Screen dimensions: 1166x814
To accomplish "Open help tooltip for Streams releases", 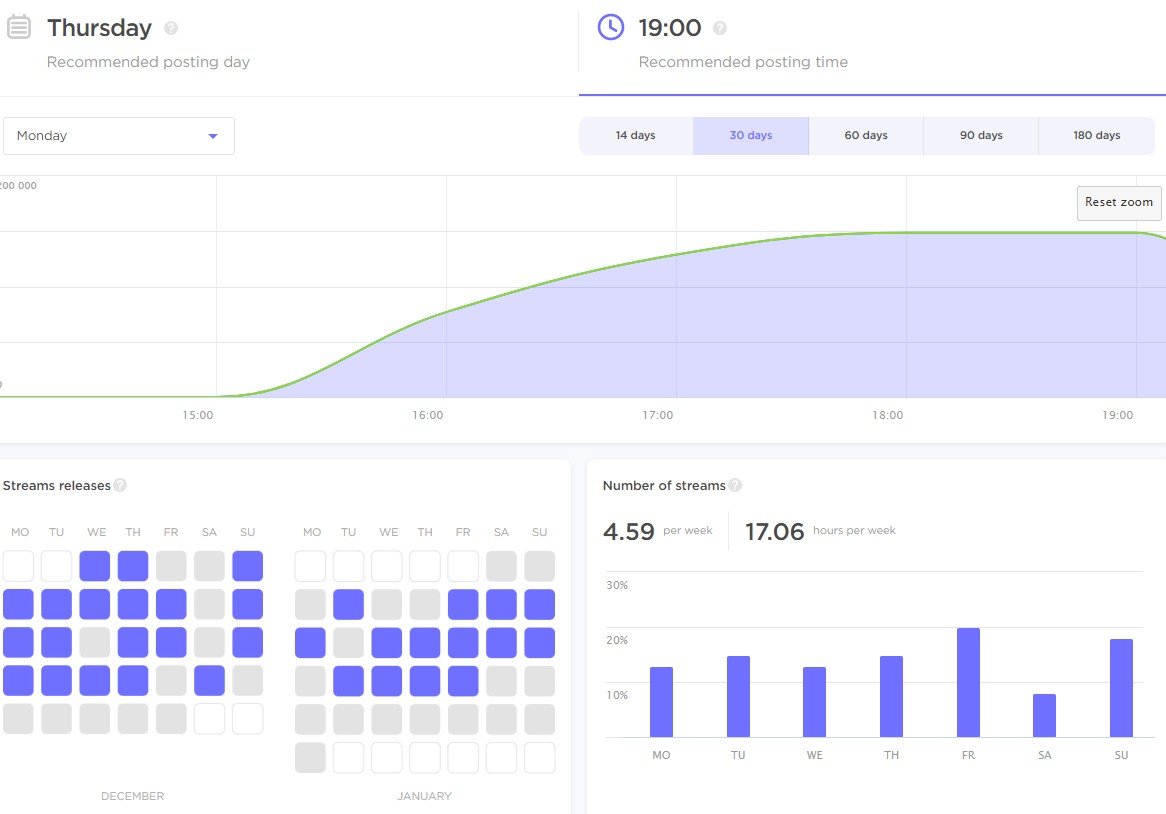I will (x=120, y=485).
